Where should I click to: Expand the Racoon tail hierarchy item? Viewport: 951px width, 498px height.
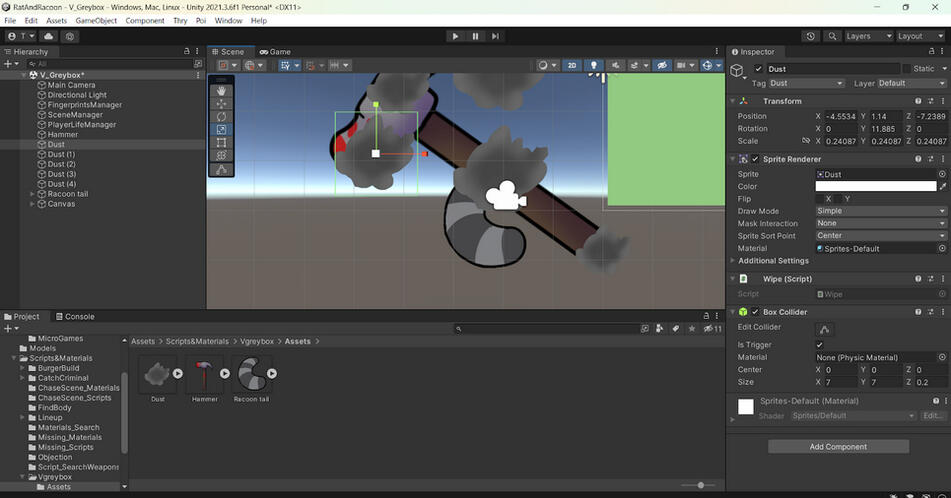[x=33, y=194]
